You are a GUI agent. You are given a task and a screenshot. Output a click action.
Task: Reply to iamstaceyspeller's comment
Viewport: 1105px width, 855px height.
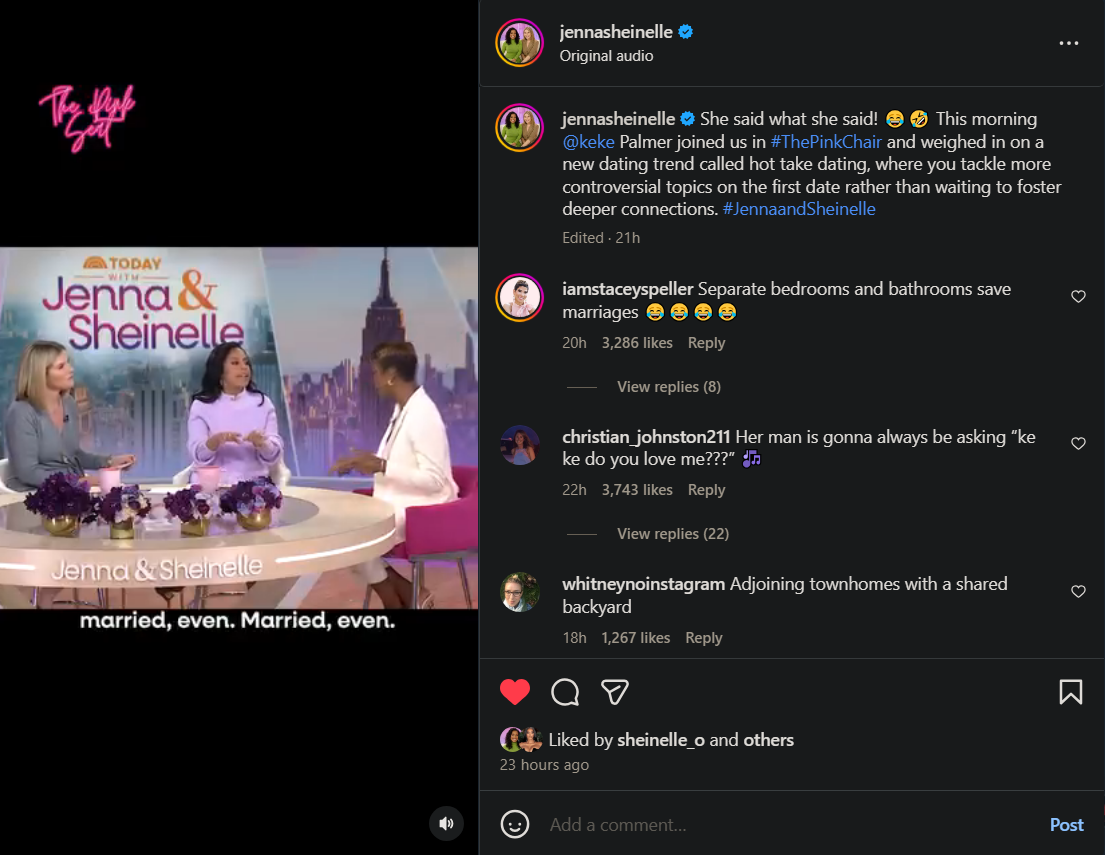pos(706,343)
